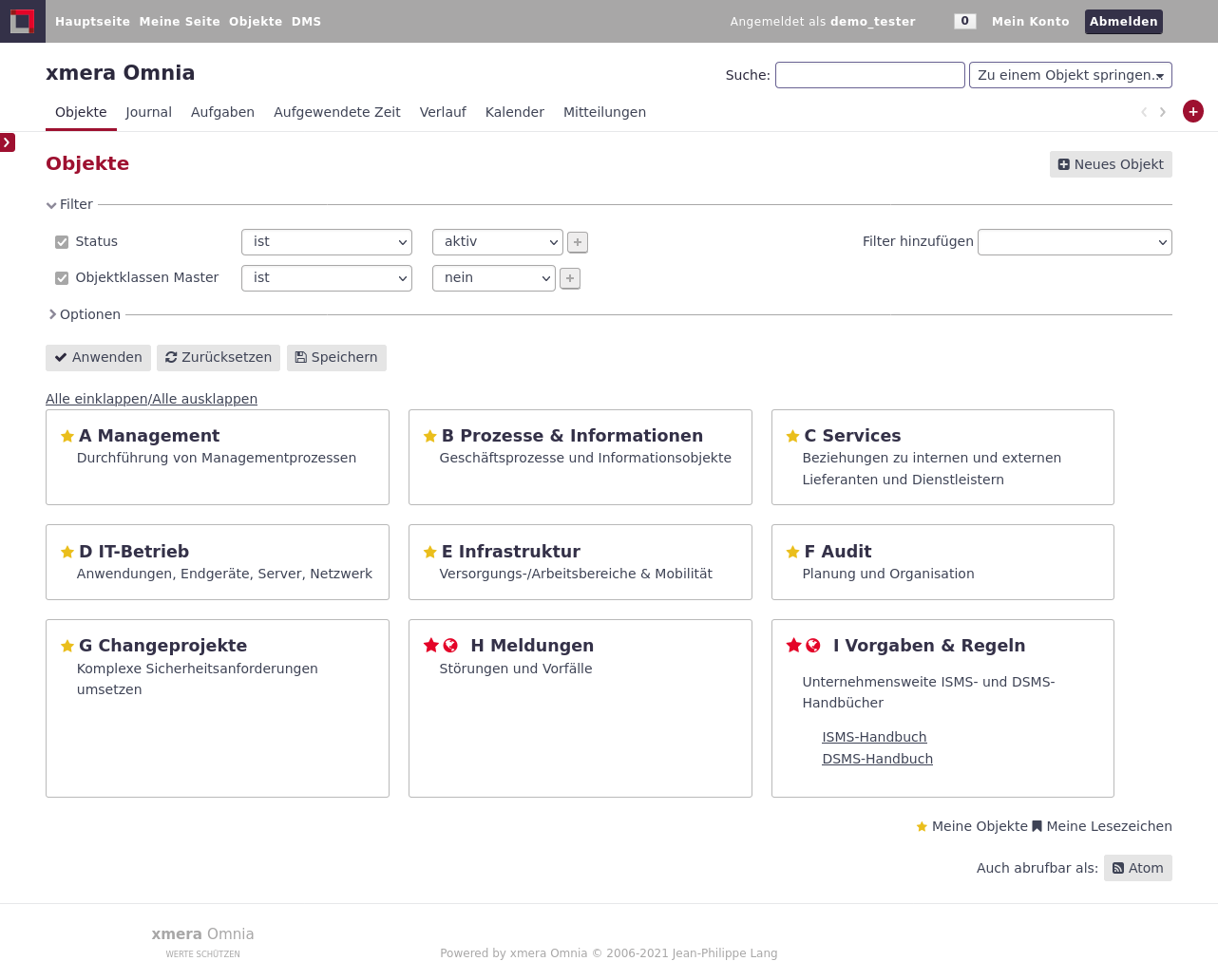
Task: Toggle the Status filter checkbox
Action: (62, 242)
